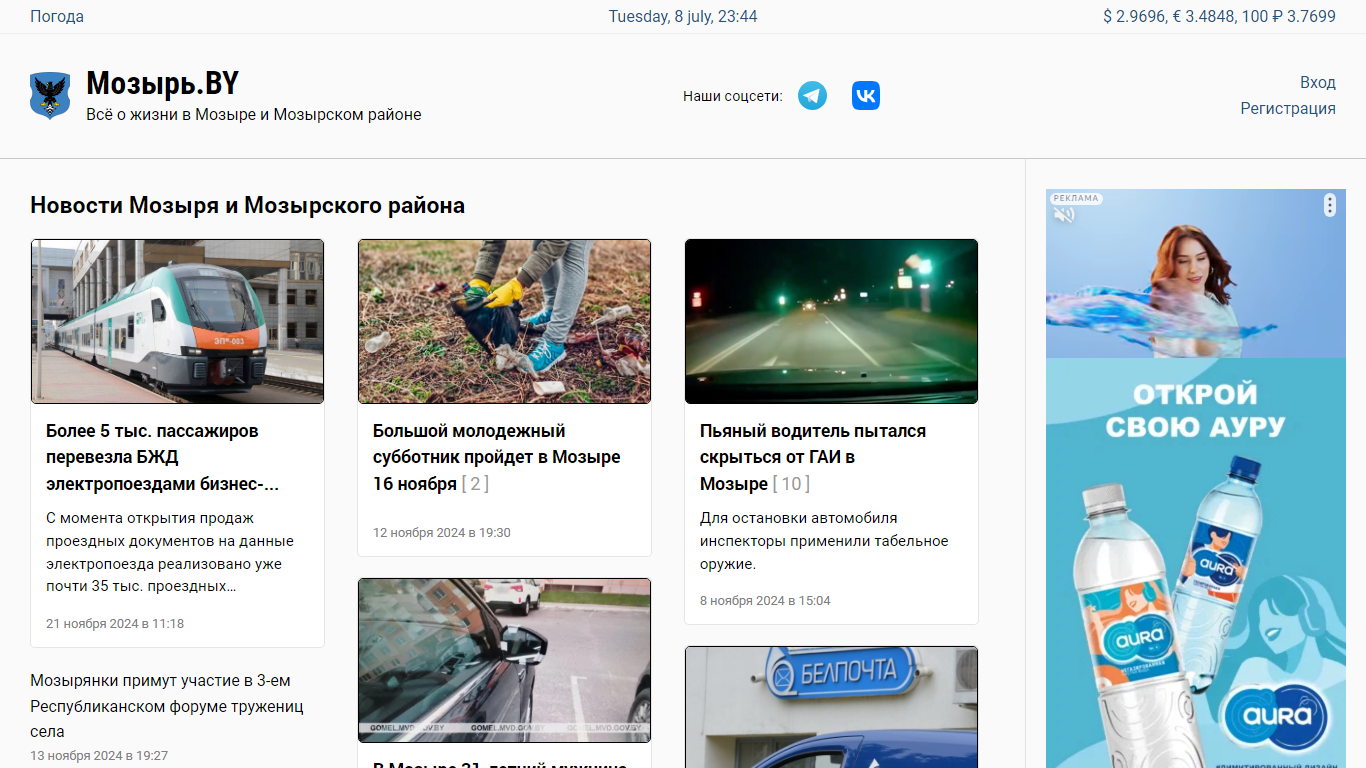
Task: Open comments count [ 10 ] on drunk driver
Action: (791, 484)
